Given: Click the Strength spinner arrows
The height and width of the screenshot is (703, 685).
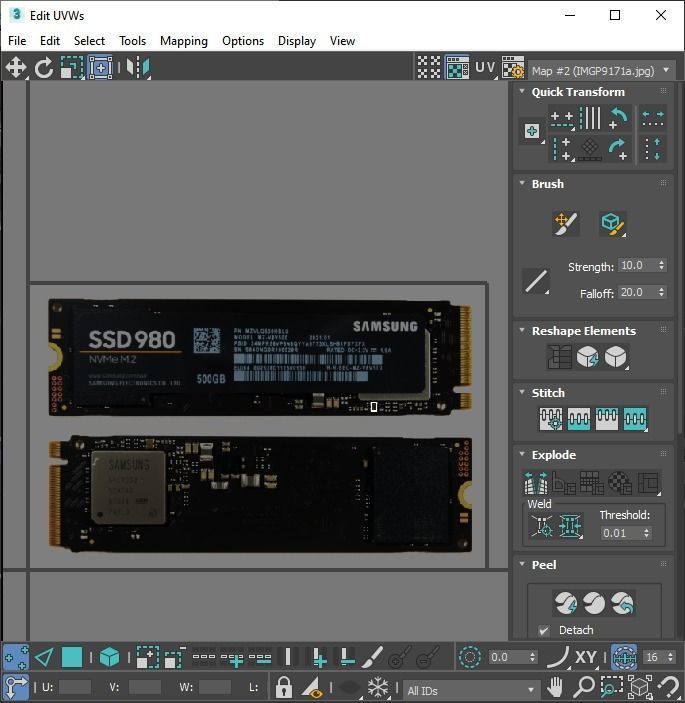Looking at the screenshot, I should (x=661, y=265).
